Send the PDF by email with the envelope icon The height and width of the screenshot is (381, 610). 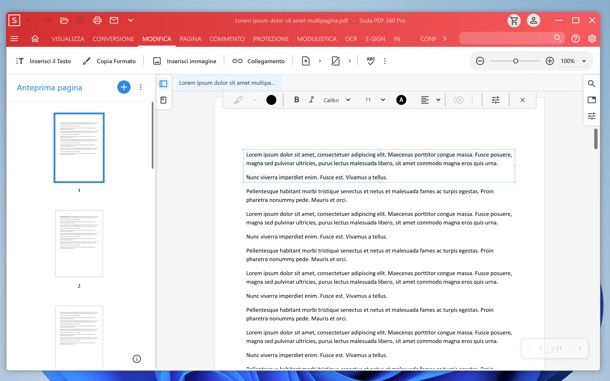(114, 20)
